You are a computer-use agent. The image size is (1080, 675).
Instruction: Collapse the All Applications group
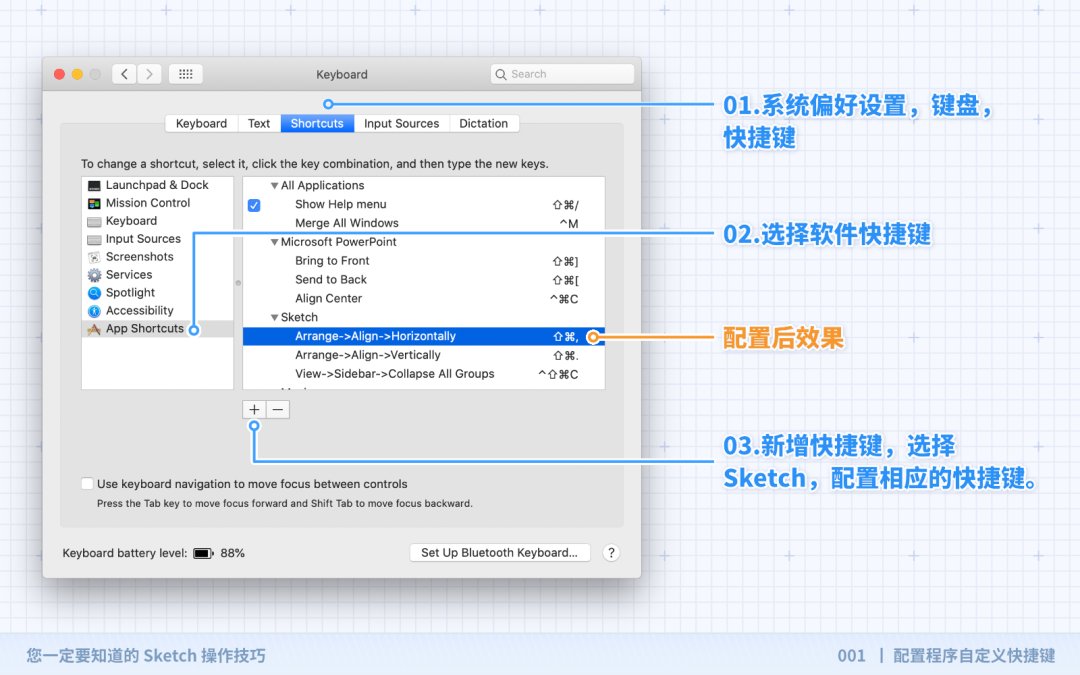[x=274, y=185]
